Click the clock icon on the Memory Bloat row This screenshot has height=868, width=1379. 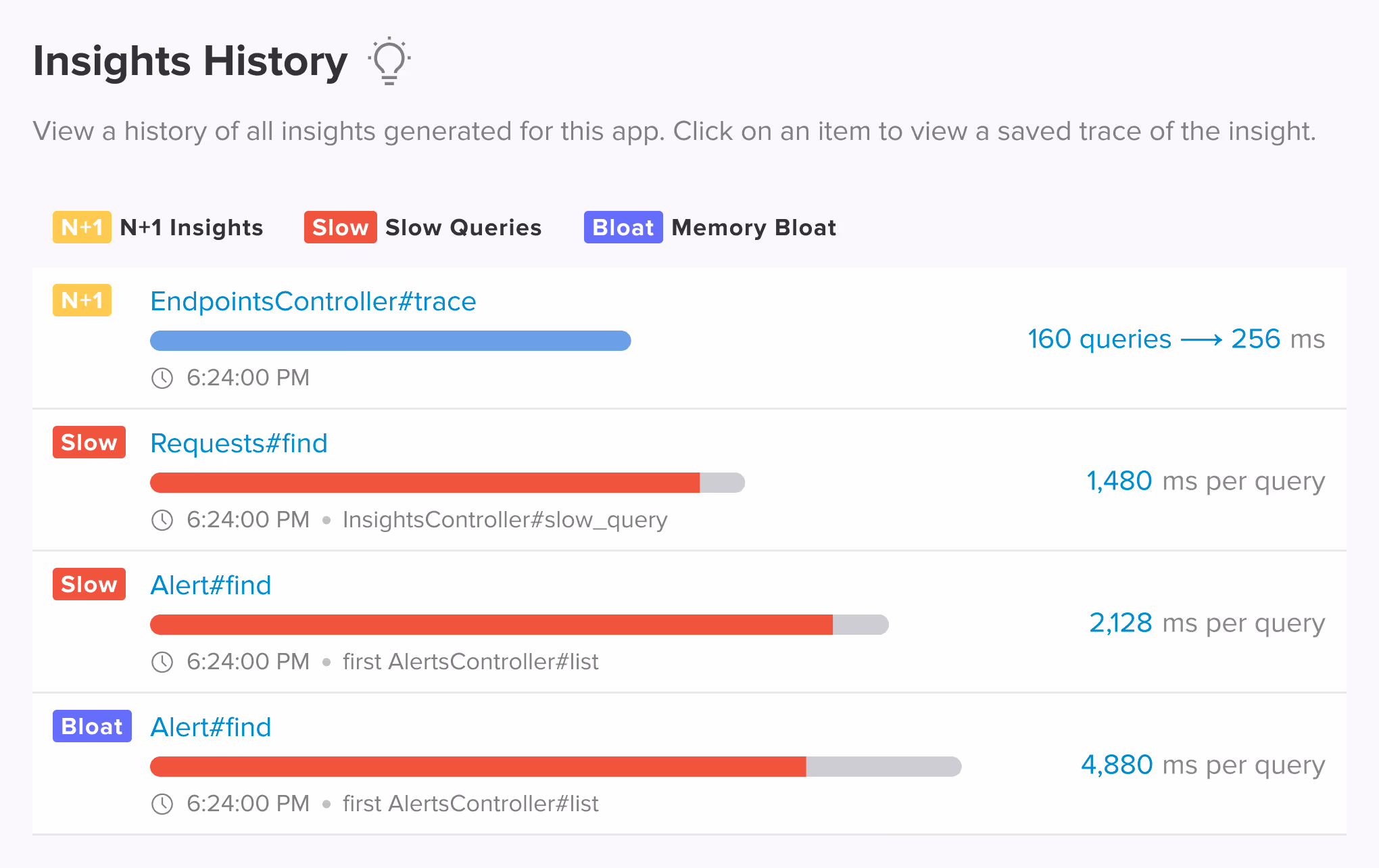(162, 804)
